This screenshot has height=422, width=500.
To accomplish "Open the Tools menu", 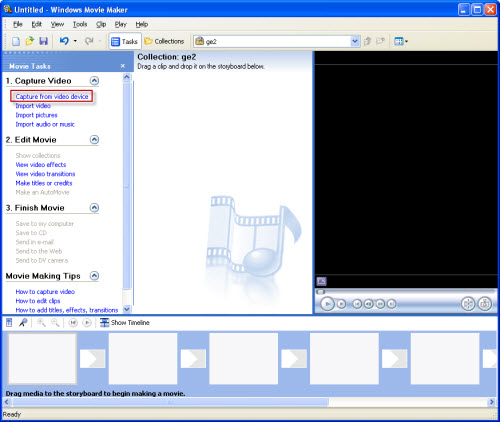I will 80,24.
